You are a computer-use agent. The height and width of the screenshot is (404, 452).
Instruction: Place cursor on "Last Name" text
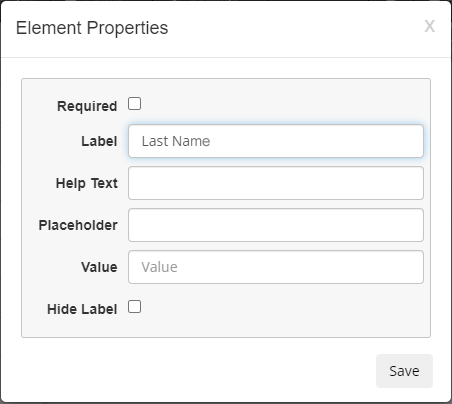(176, 141)
